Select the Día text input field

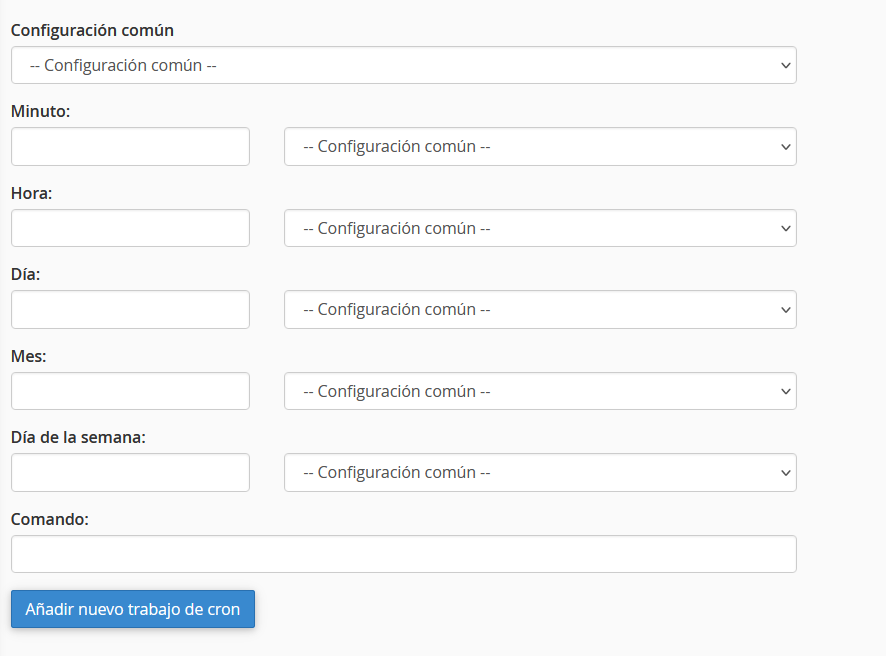click(130, 309)
